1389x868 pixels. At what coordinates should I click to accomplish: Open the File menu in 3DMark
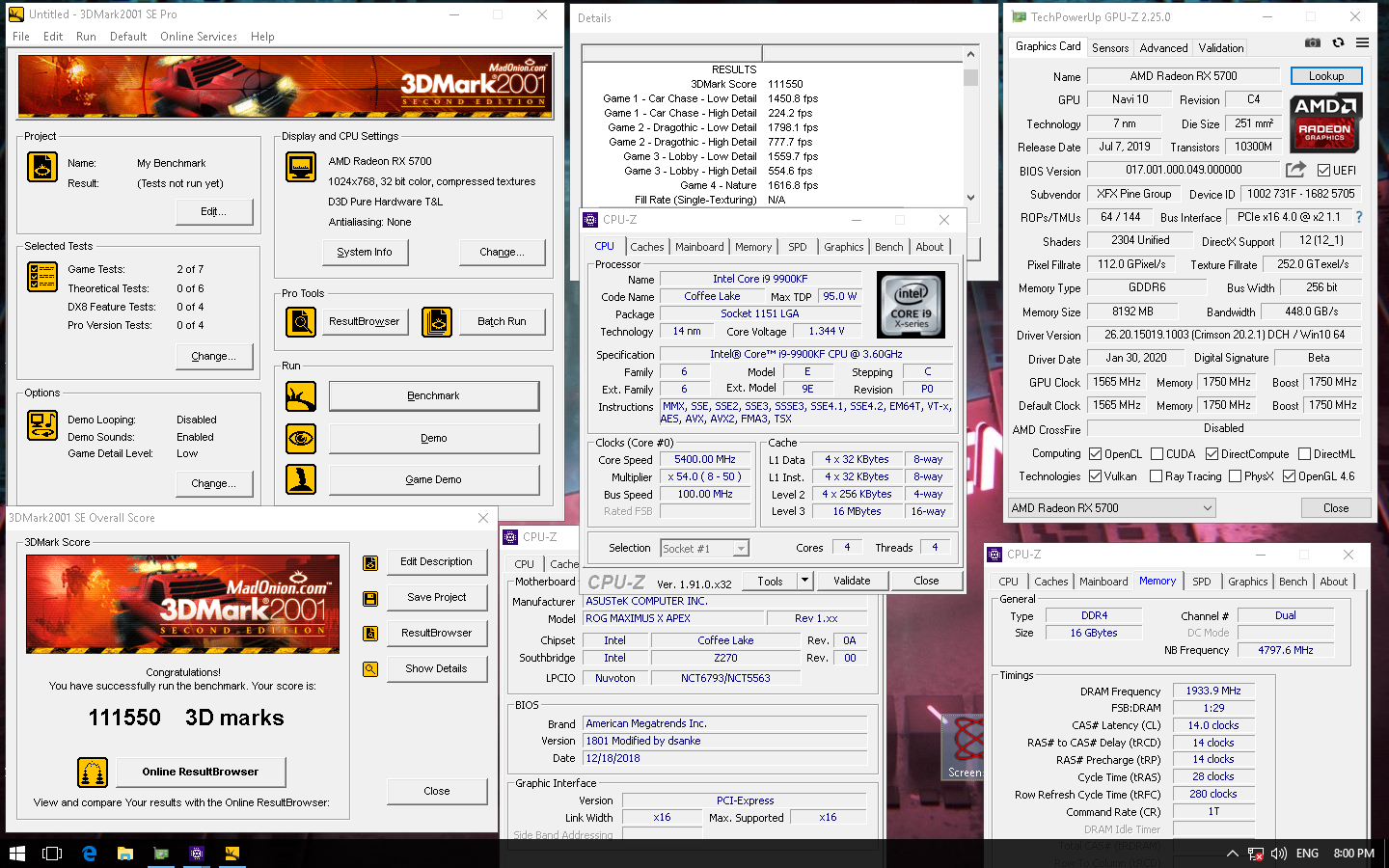(x=21, y=37)
